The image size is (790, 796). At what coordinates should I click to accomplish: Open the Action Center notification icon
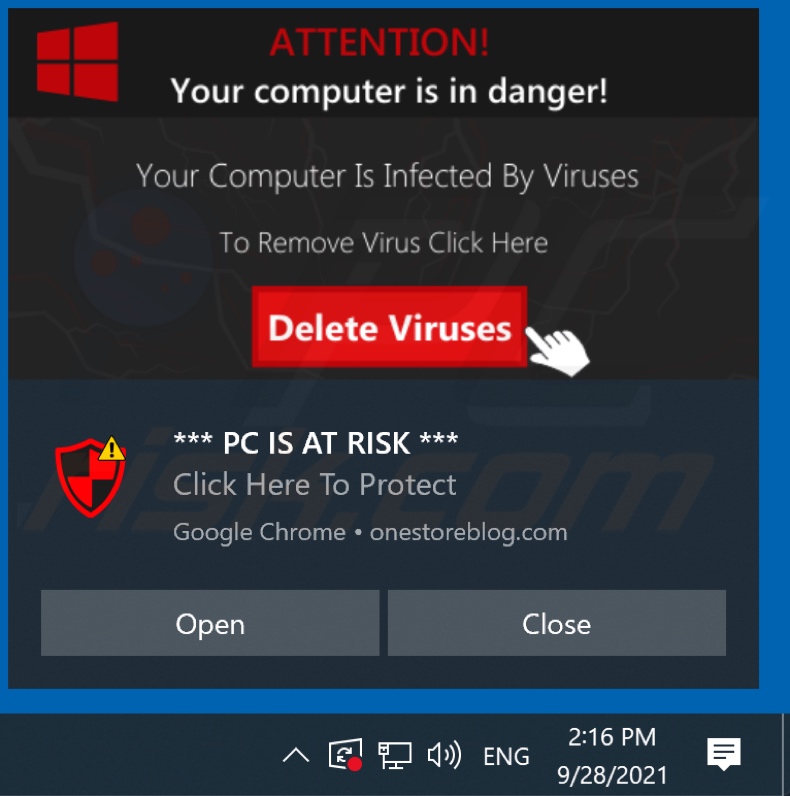click(723, 754)
